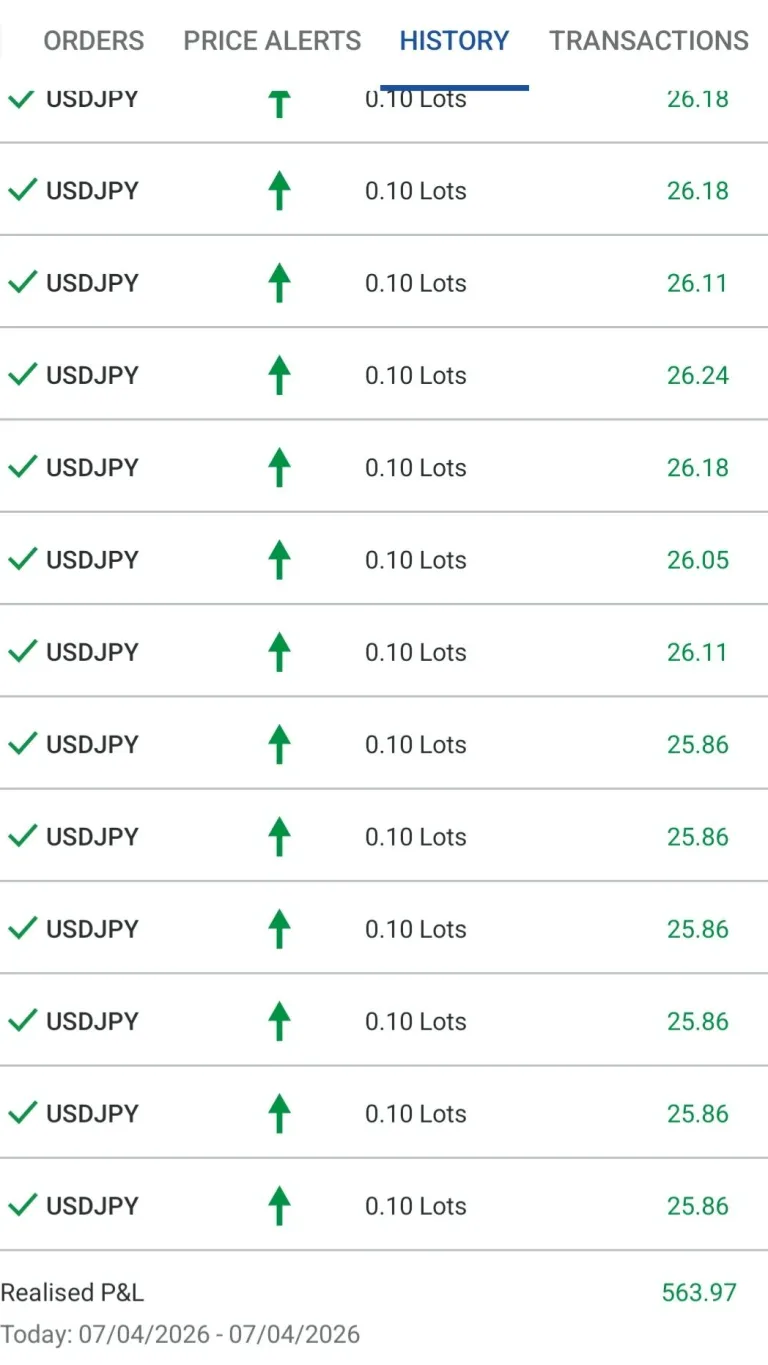The width and height of the screenshot is (768, 1365).
Task: Click the up arrow in the bottom-most USDJPY row
Action: [x=280, y=1206]
